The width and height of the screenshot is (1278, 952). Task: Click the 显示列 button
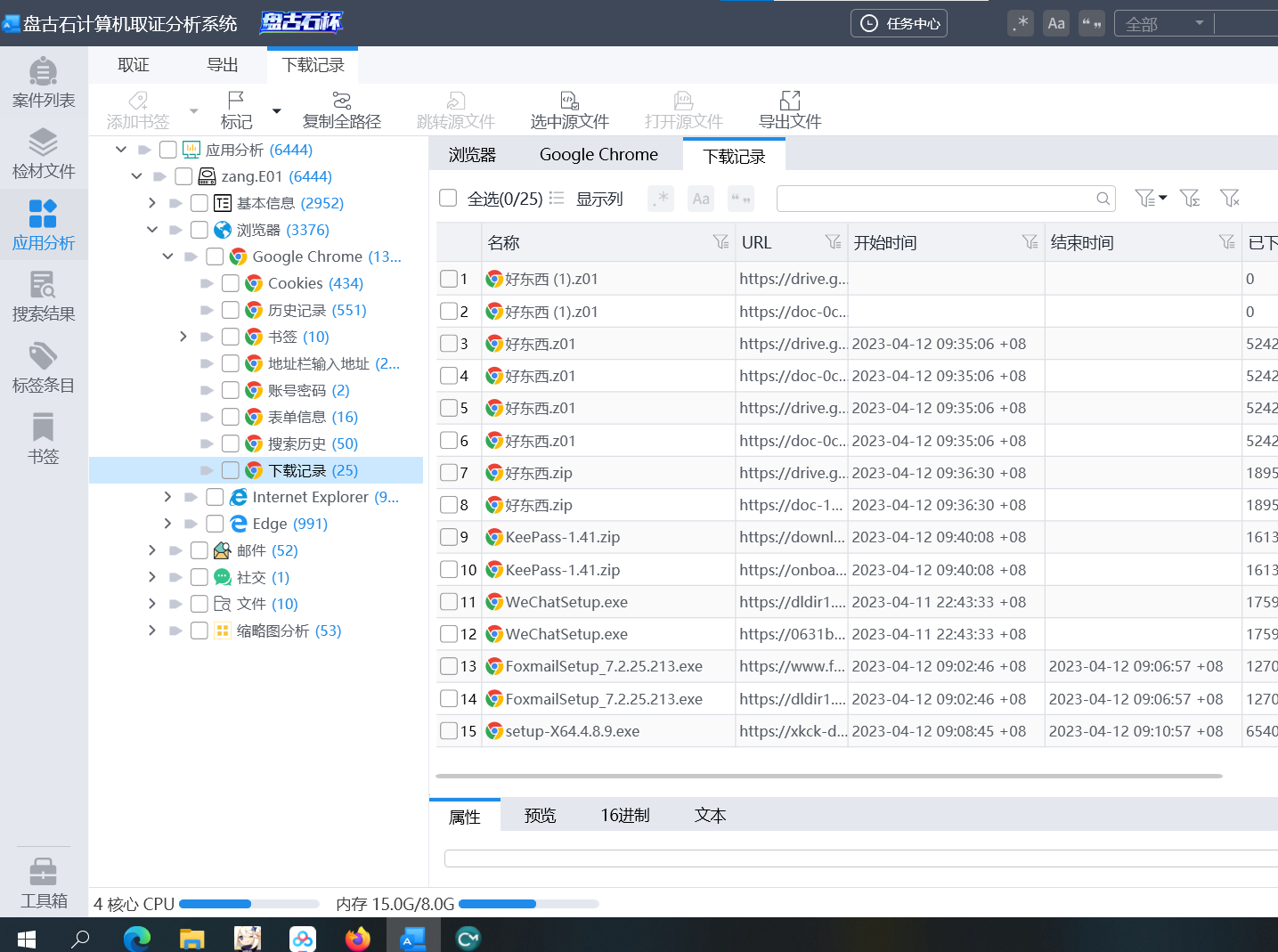587,198
